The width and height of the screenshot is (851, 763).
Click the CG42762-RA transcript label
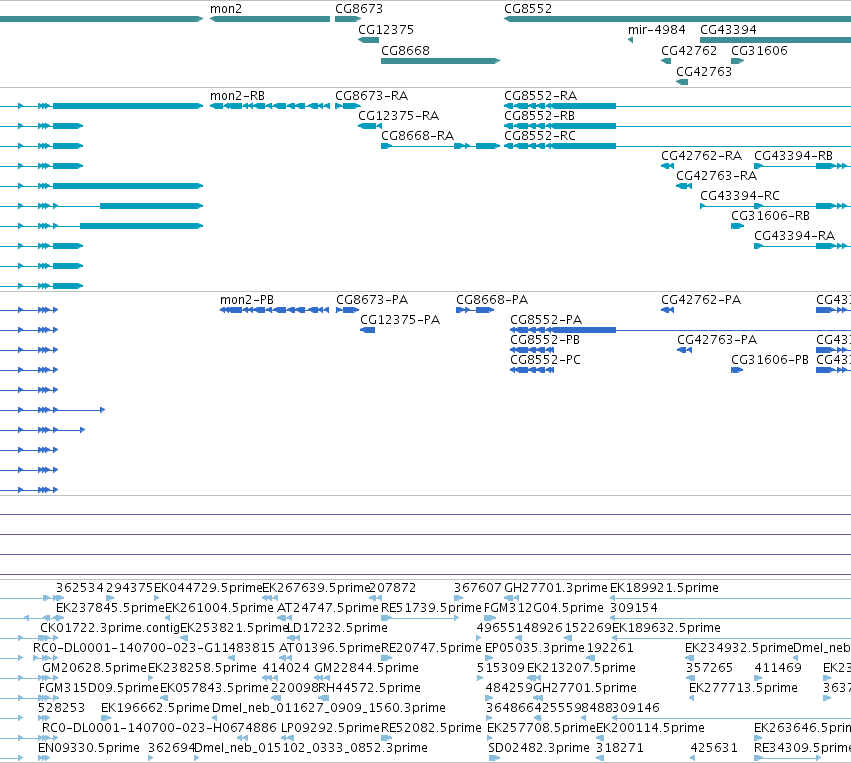701,156
